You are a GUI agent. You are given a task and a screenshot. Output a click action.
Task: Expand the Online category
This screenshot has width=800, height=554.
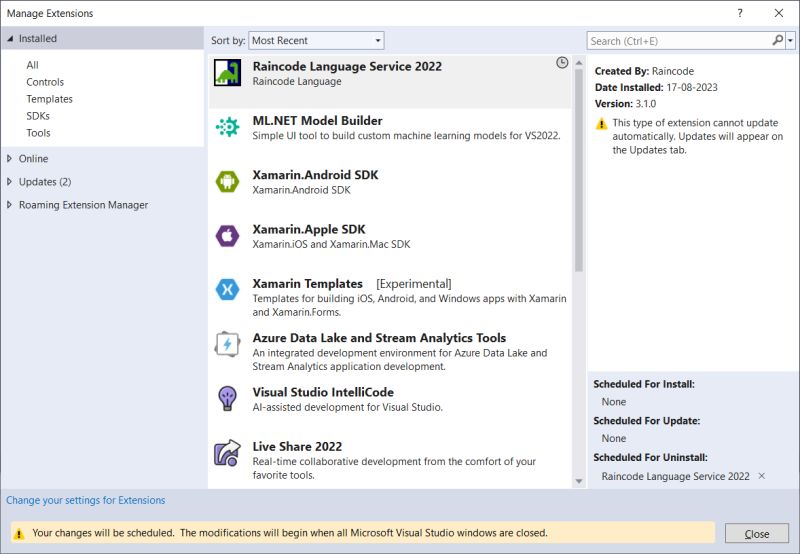point(10,159)
